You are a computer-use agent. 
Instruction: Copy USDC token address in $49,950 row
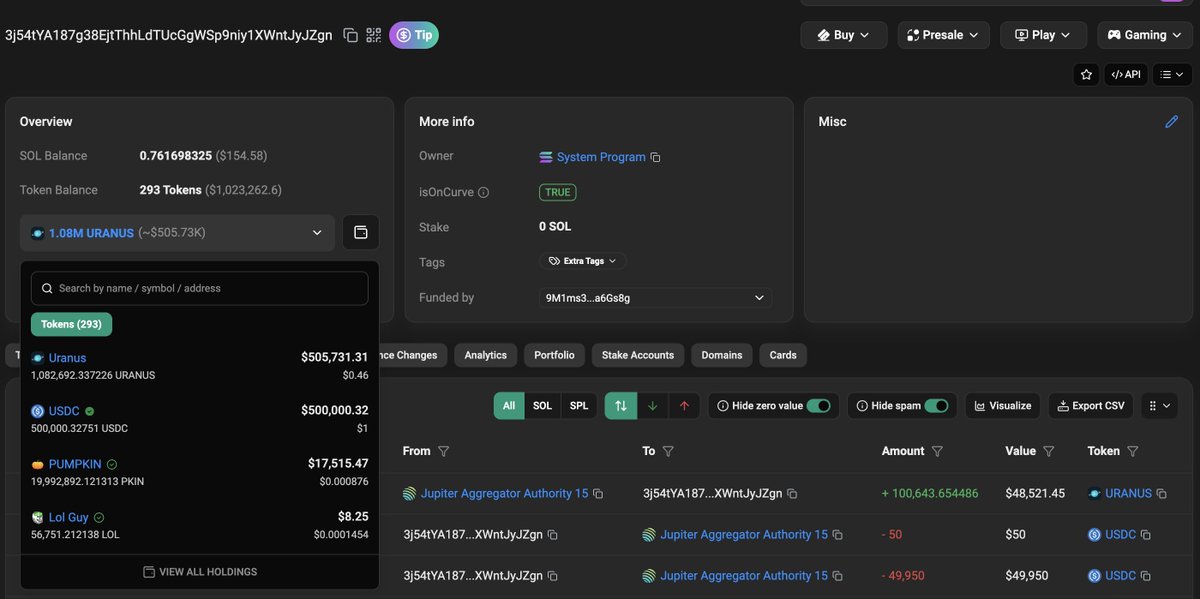click(x=1146, y=576)
